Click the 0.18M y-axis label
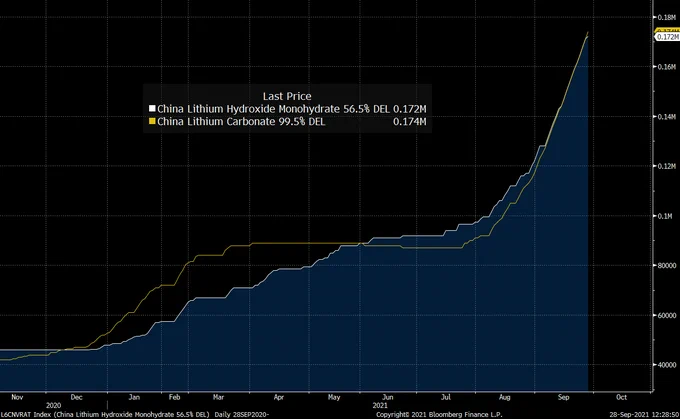The image size is (680, 419). click(x=667, y=17)
